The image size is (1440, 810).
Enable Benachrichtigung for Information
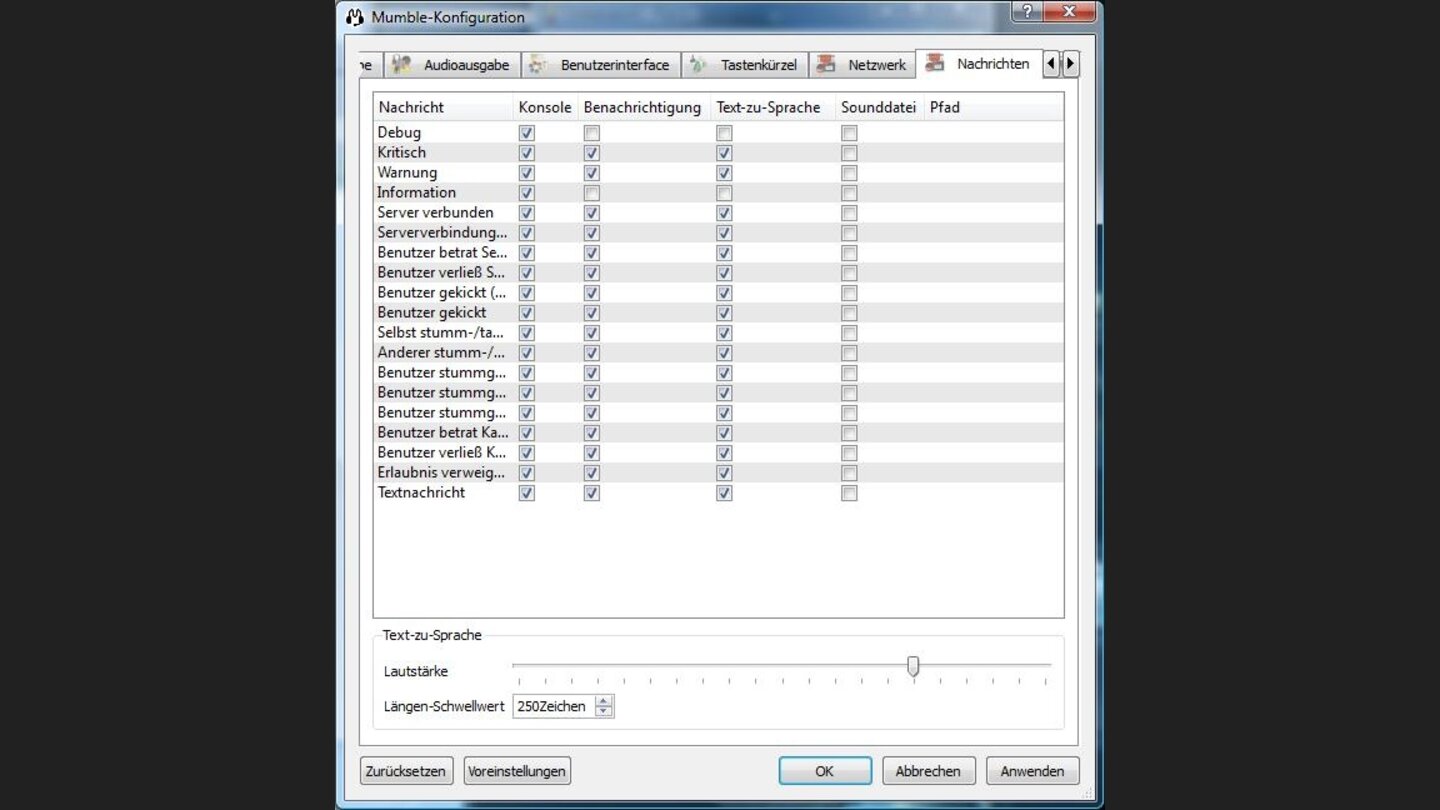pyautogui.click(x=592, y=193)
